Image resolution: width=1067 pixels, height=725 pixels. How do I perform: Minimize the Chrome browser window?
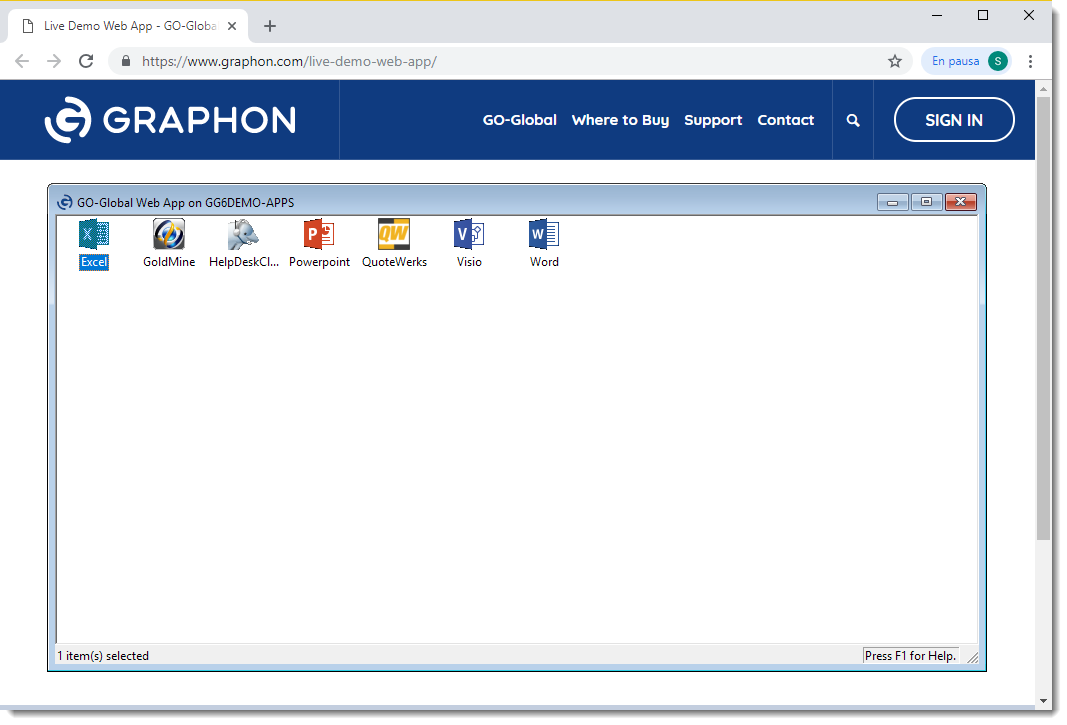point(937,15)
